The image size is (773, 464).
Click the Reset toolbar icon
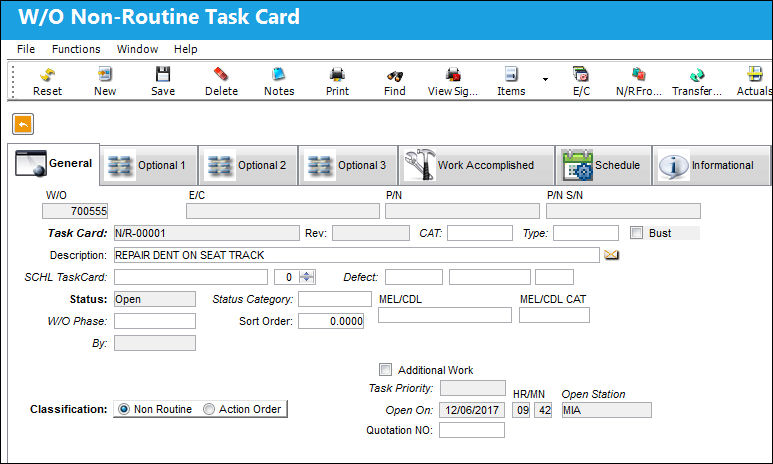pyautogui.click(x=47, y=75)
